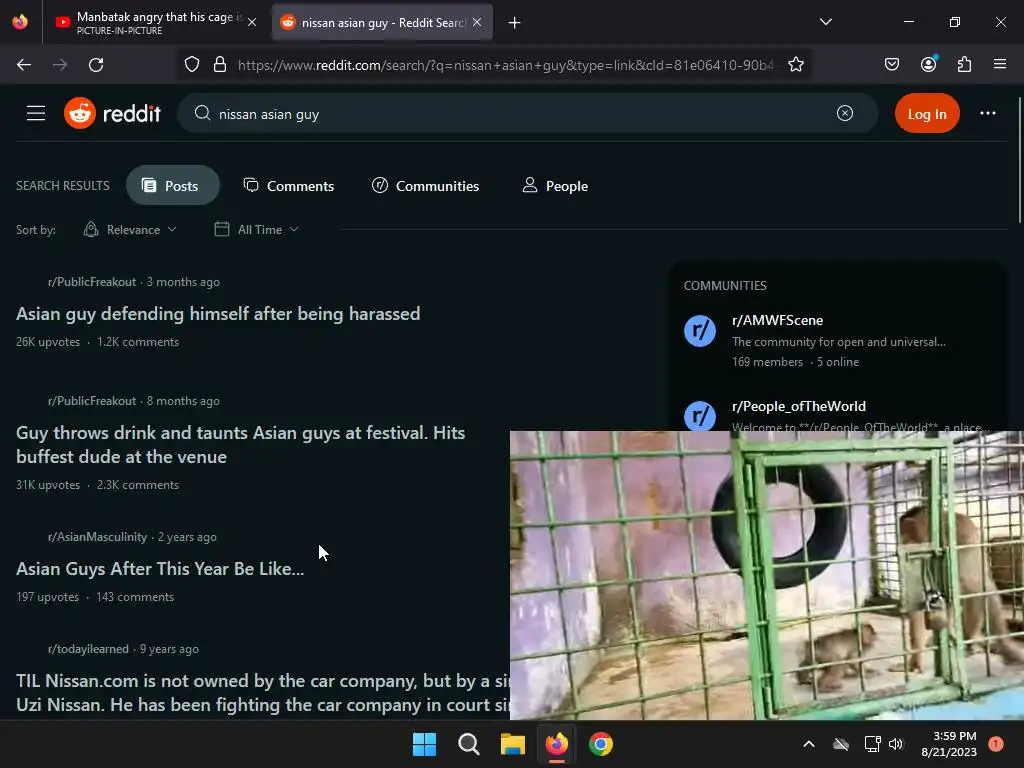Open r/PublicFreakout link on 3 months ago post
Viewport: 1024px width, 768px height.
click(91, 282)
